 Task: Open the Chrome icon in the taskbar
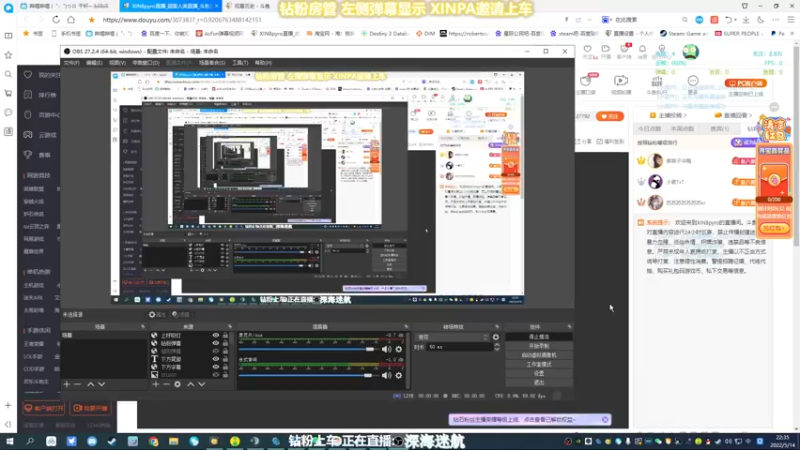(153, 441)
